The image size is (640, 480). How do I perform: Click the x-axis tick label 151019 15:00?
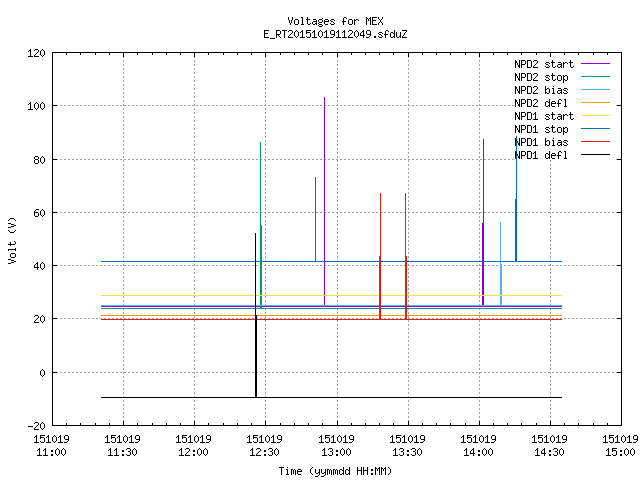(620, 446)
